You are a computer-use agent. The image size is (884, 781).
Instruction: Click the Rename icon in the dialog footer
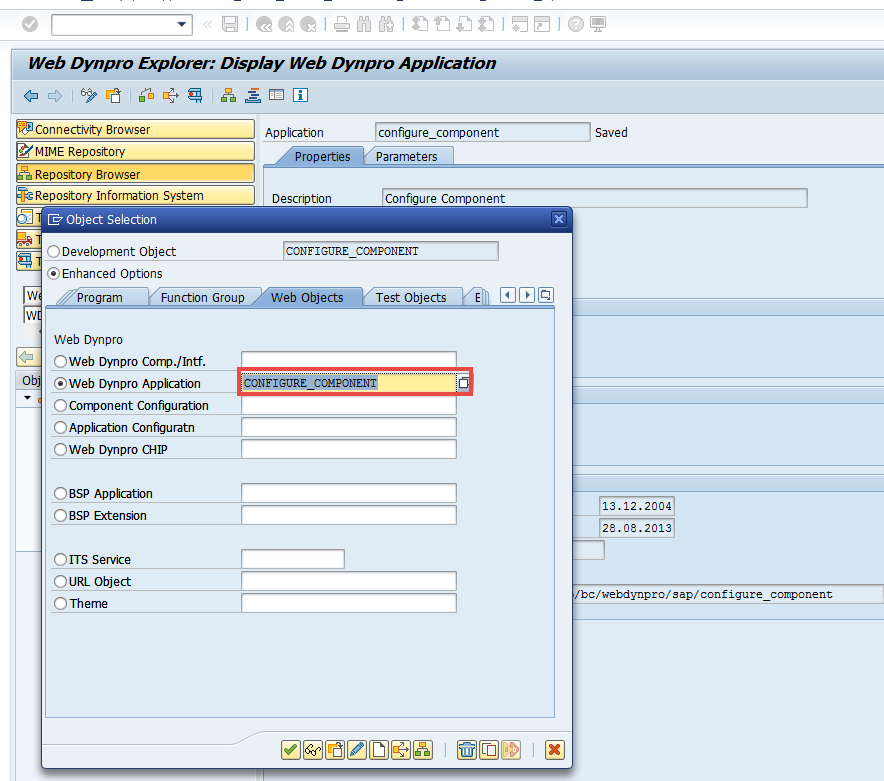510,750
